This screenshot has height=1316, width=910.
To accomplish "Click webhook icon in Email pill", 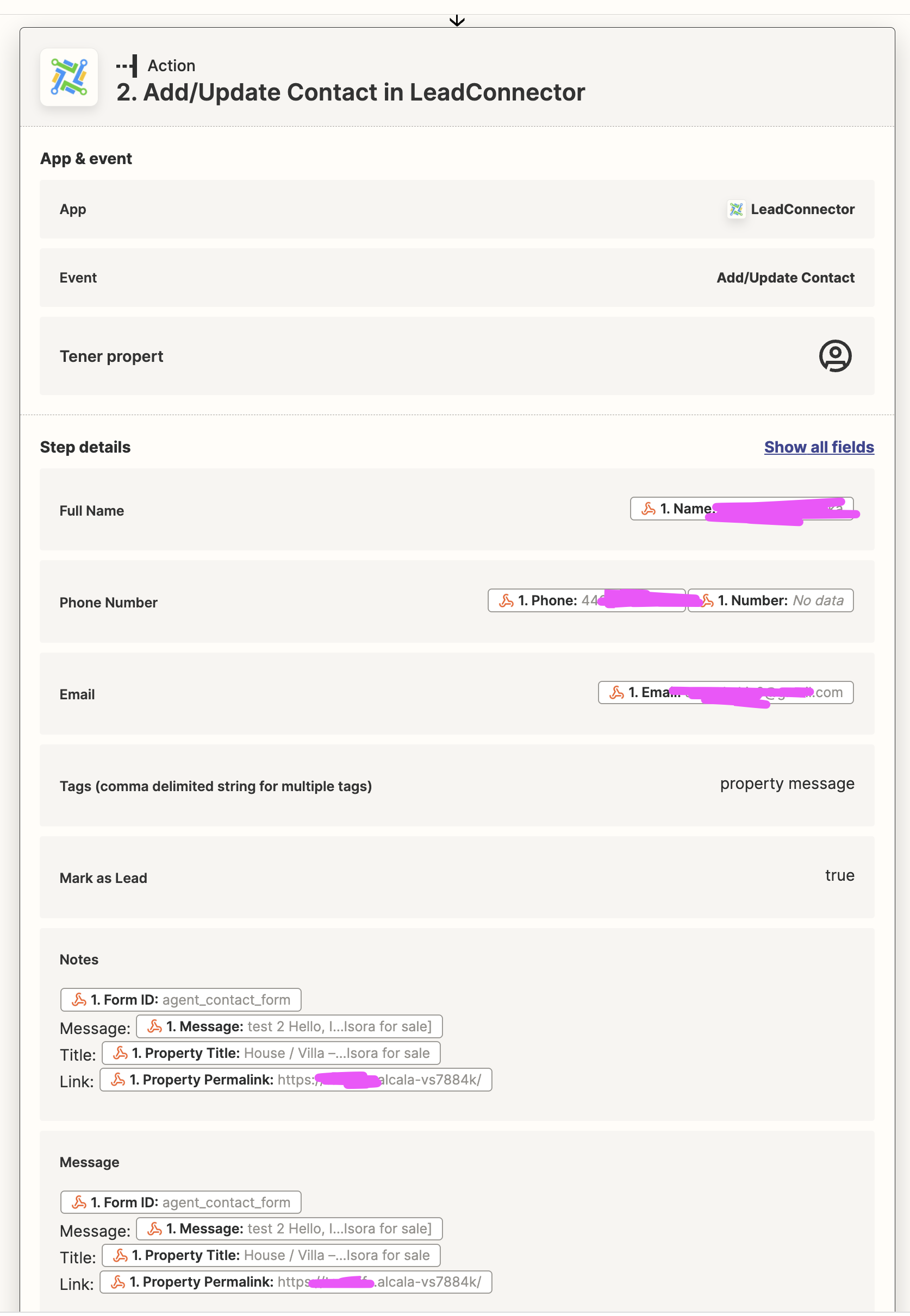I will 616,692.
